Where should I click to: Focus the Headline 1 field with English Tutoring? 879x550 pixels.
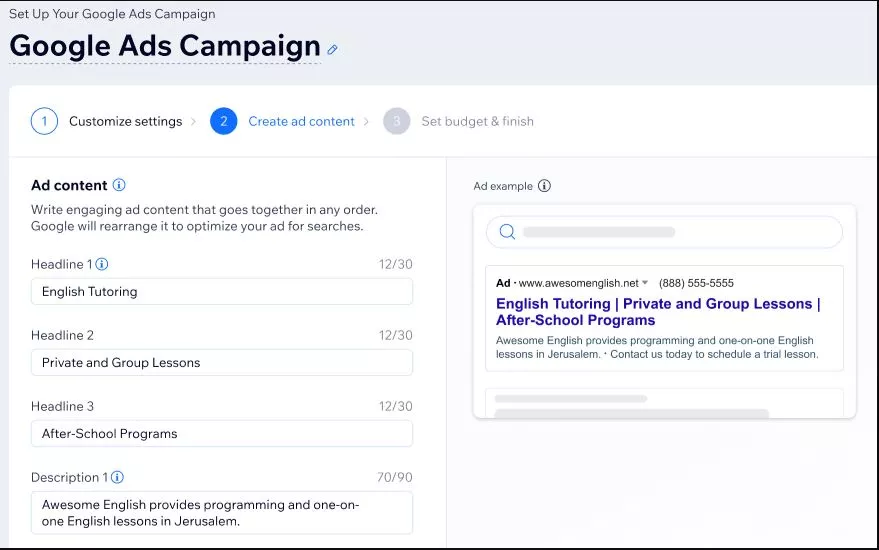click(222, 292)
